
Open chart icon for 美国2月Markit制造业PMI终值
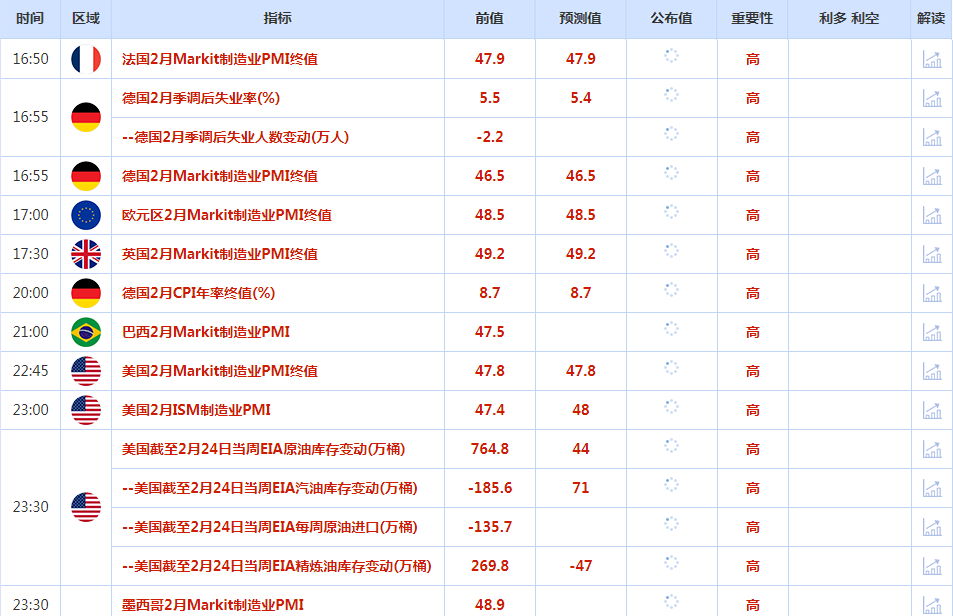932,371
